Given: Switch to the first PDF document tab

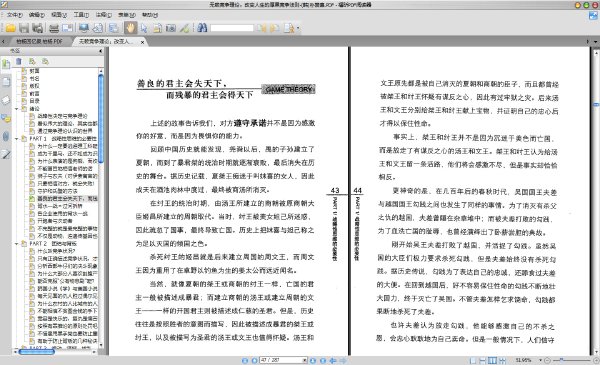Looking at the screenshot, I should click(x=39, y=41).
